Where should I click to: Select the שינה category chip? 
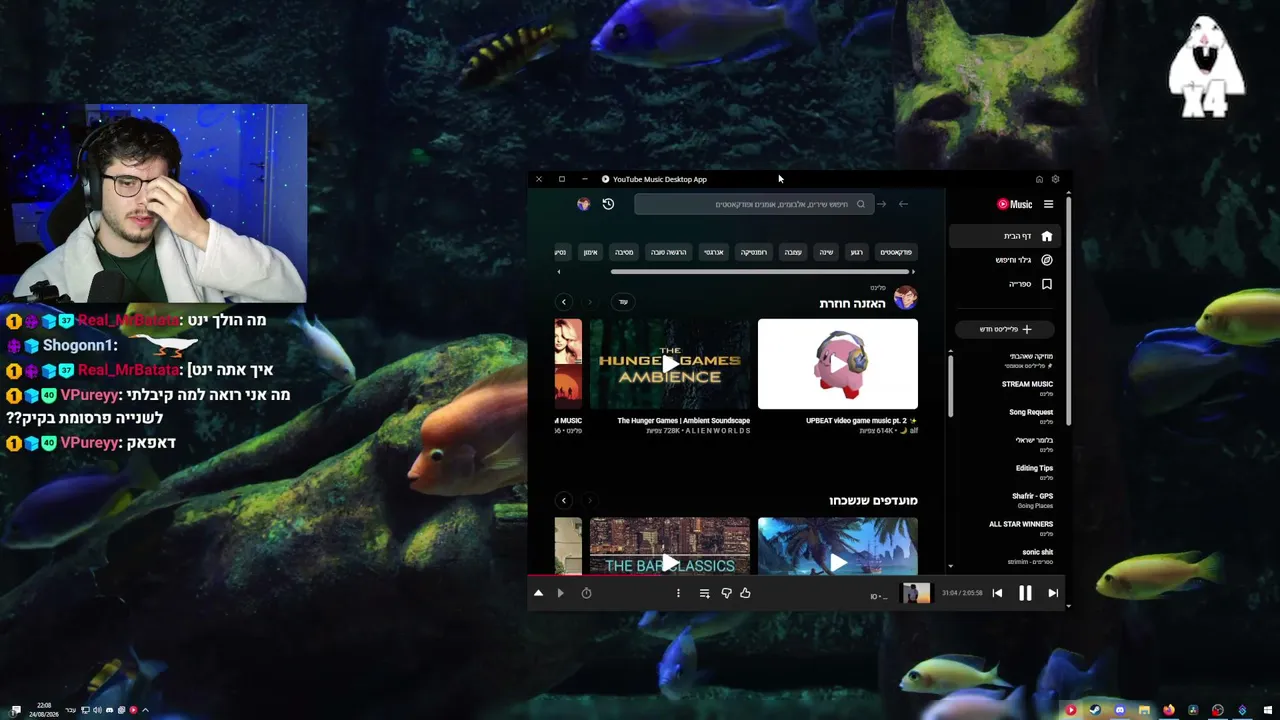click(826, 252)
